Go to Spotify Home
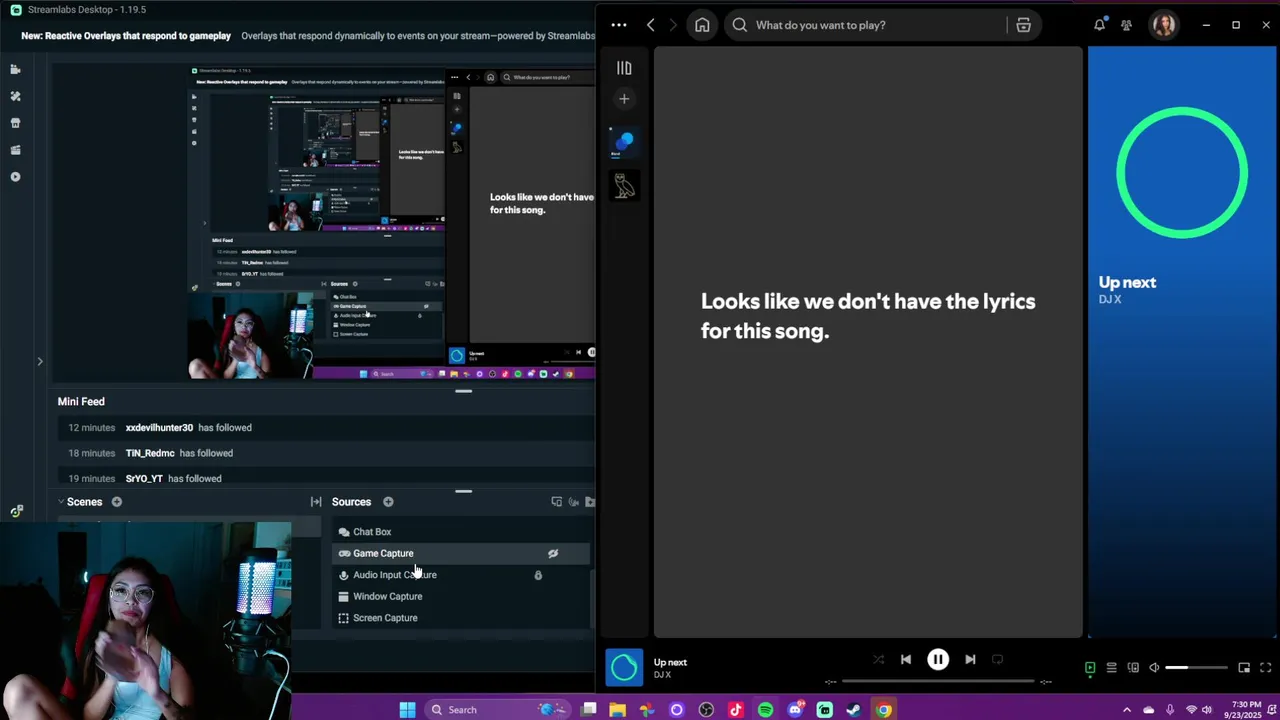 (702, 25)
